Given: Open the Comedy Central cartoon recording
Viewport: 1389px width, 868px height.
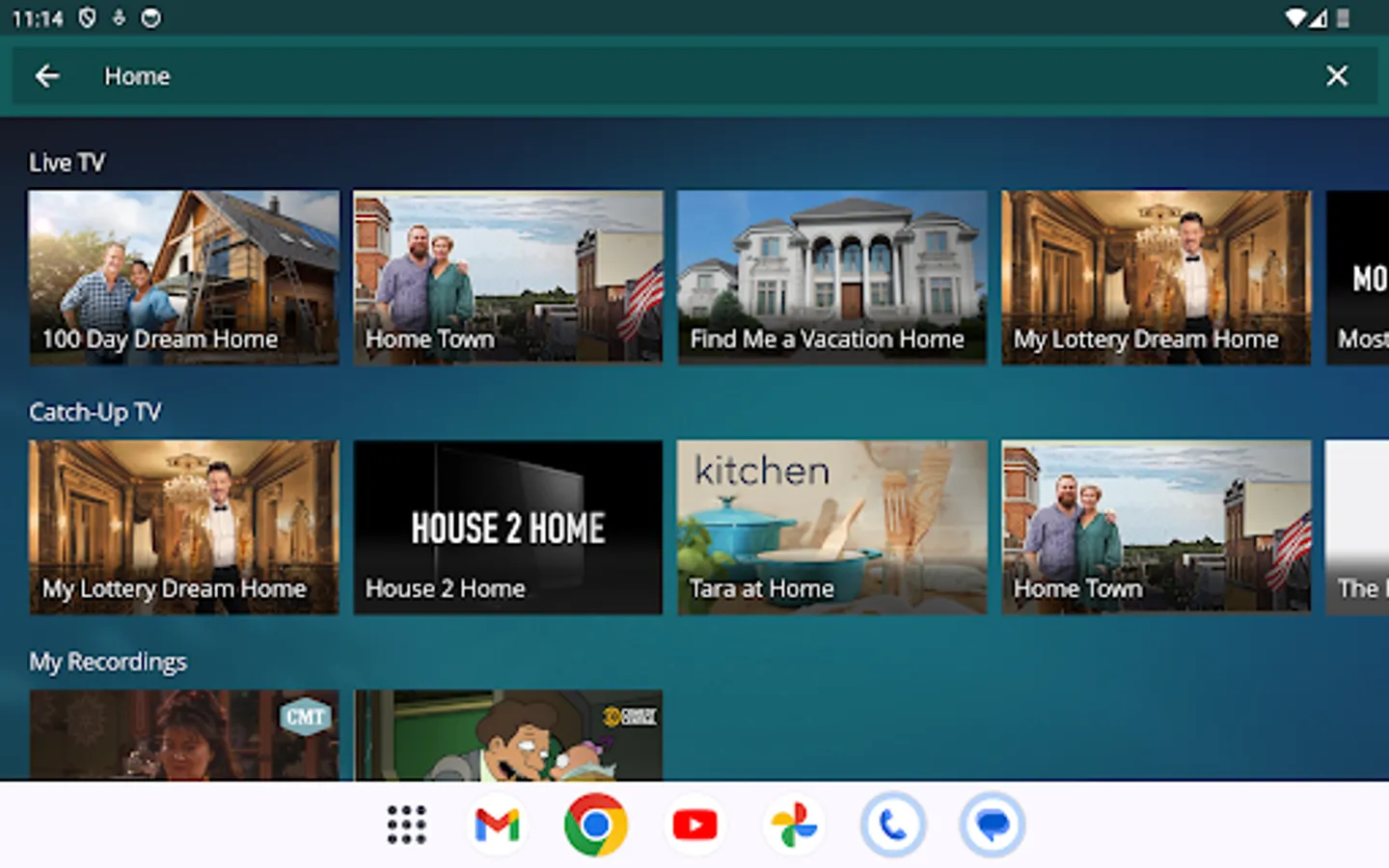Looking at the screenshot, I should (508, 735).
